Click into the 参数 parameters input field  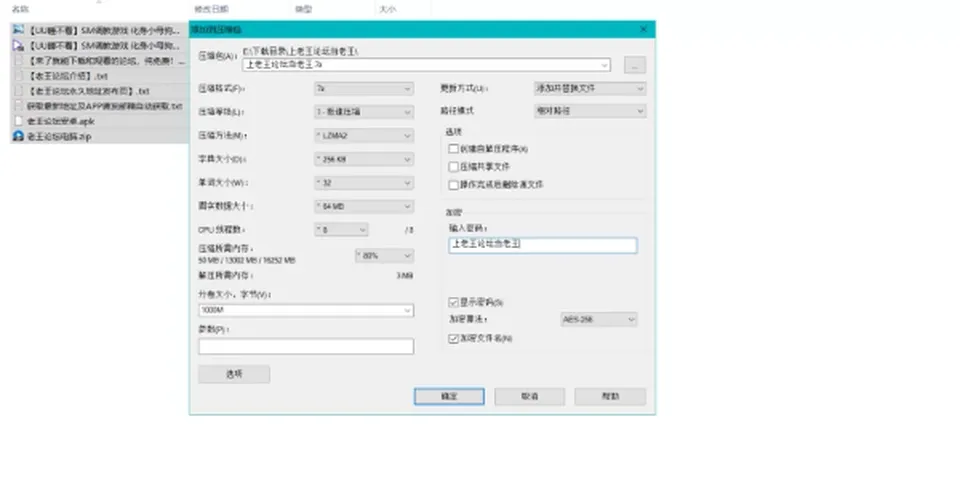click(x=306, y=347)
